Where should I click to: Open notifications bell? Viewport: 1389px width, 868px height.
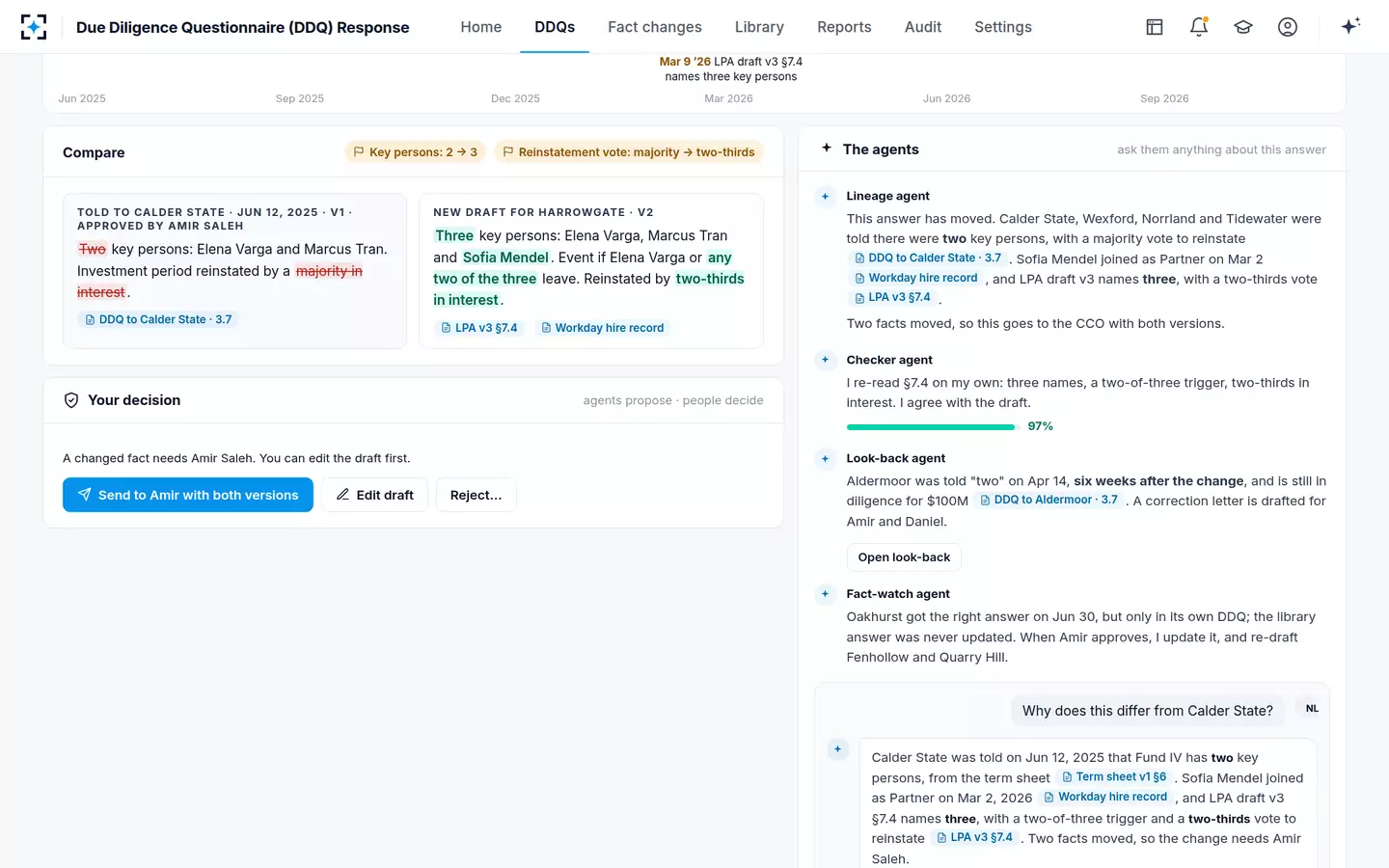[x=1199, y=27]
